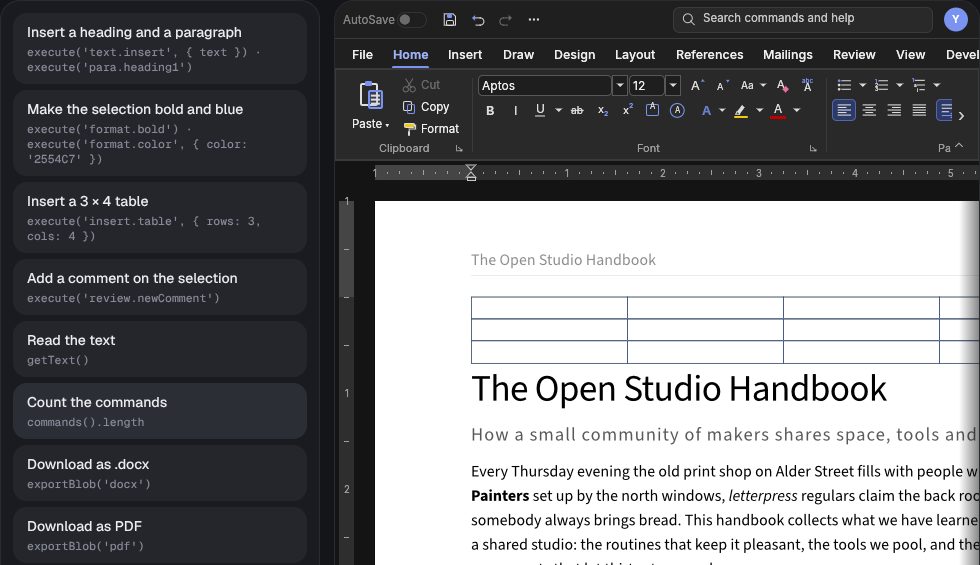980x565 pixels.
Task: Click the Save disk icon
Action: pyautogui.click(x=449, y=19)
